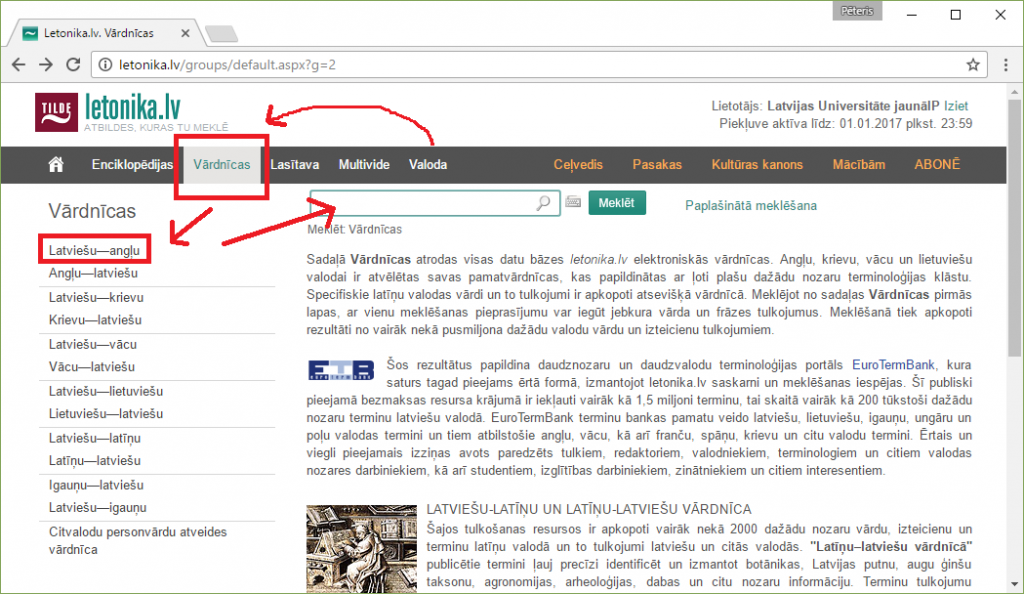Select Latviešu—krievu dictionary
Screen dimensions: 1024x594
coord(96,298)
